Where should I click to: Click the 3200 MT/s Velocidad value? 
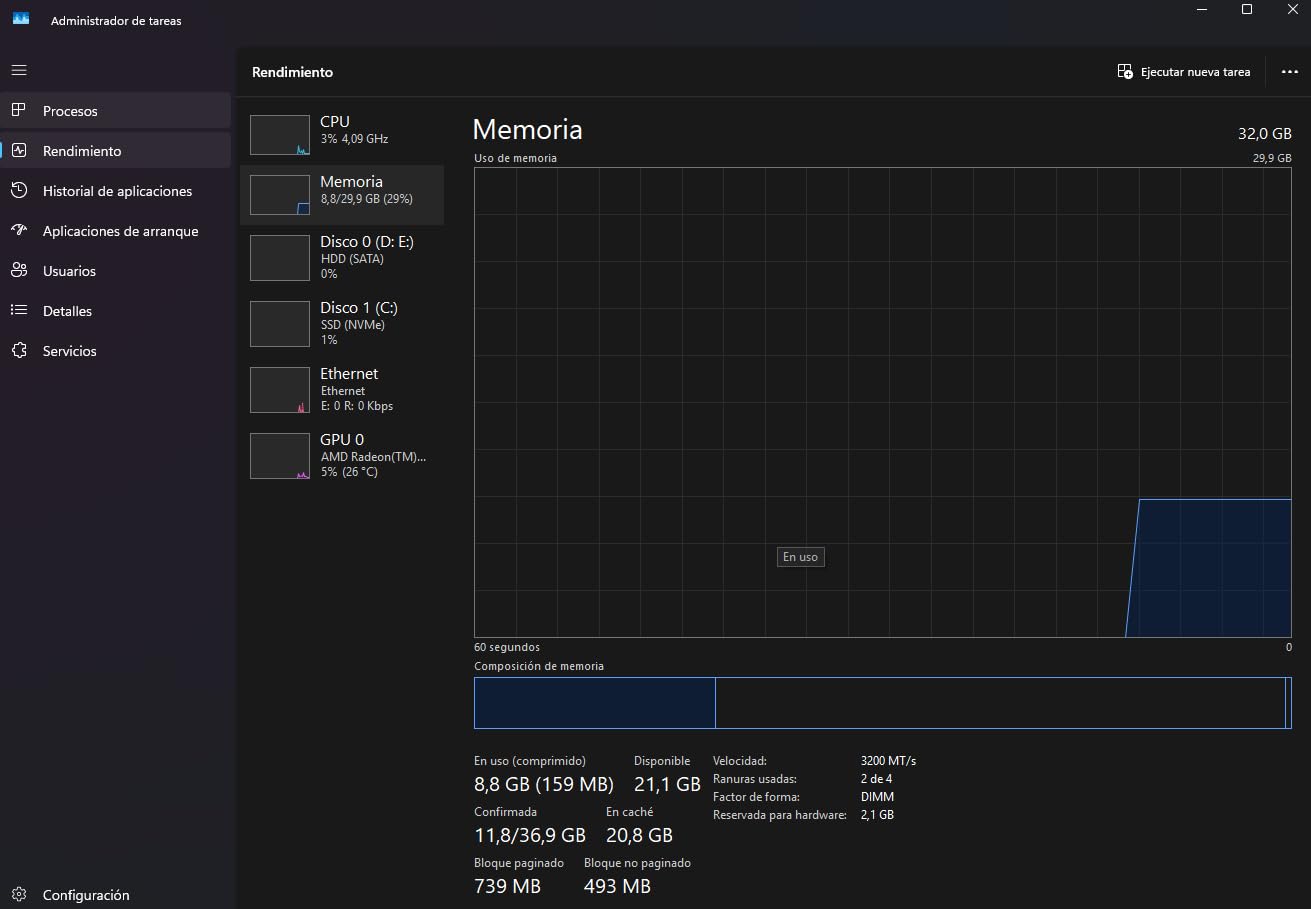coord(888,761)
